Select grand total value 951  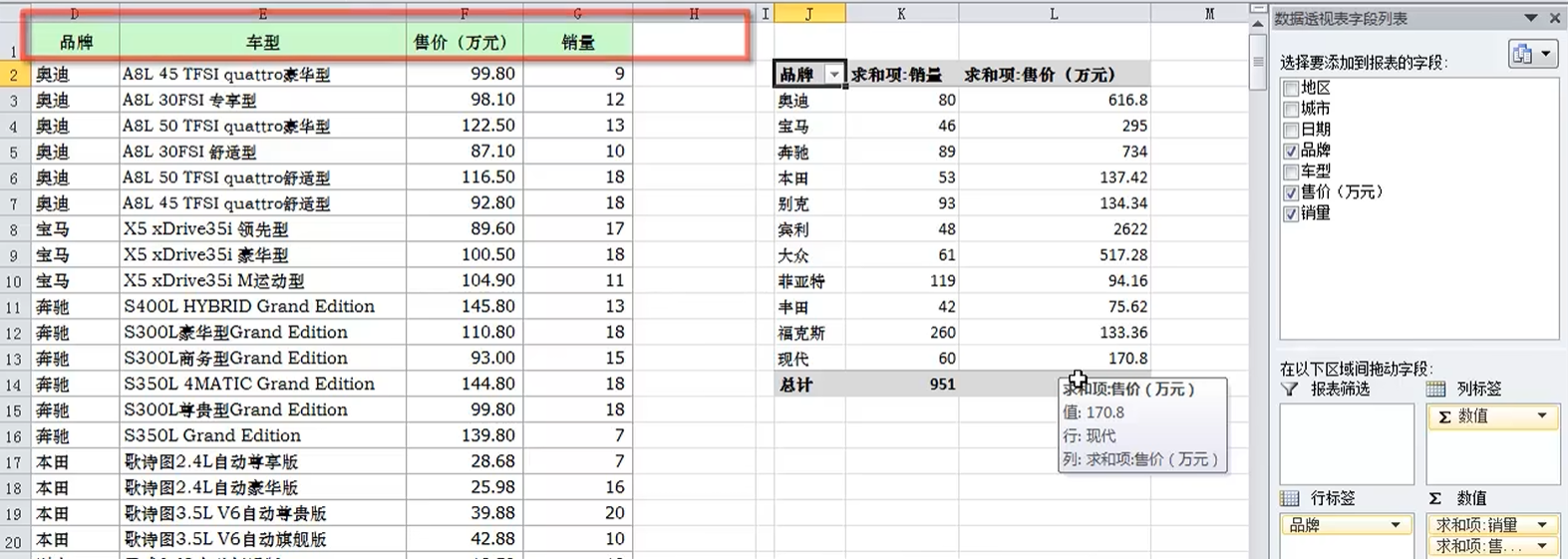[902, 386]
